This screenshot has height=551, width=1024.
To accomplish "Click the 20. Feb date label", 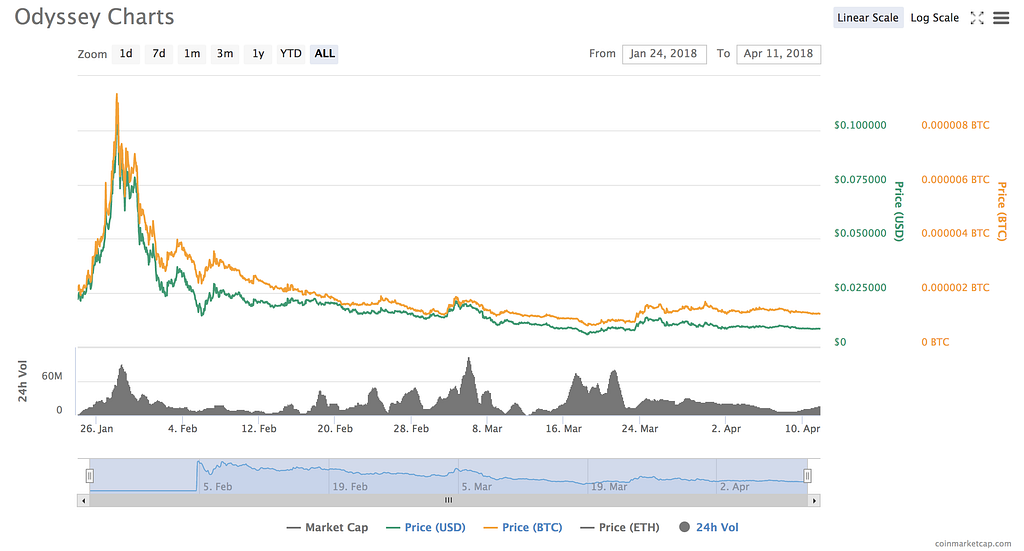I will point(335,429).
